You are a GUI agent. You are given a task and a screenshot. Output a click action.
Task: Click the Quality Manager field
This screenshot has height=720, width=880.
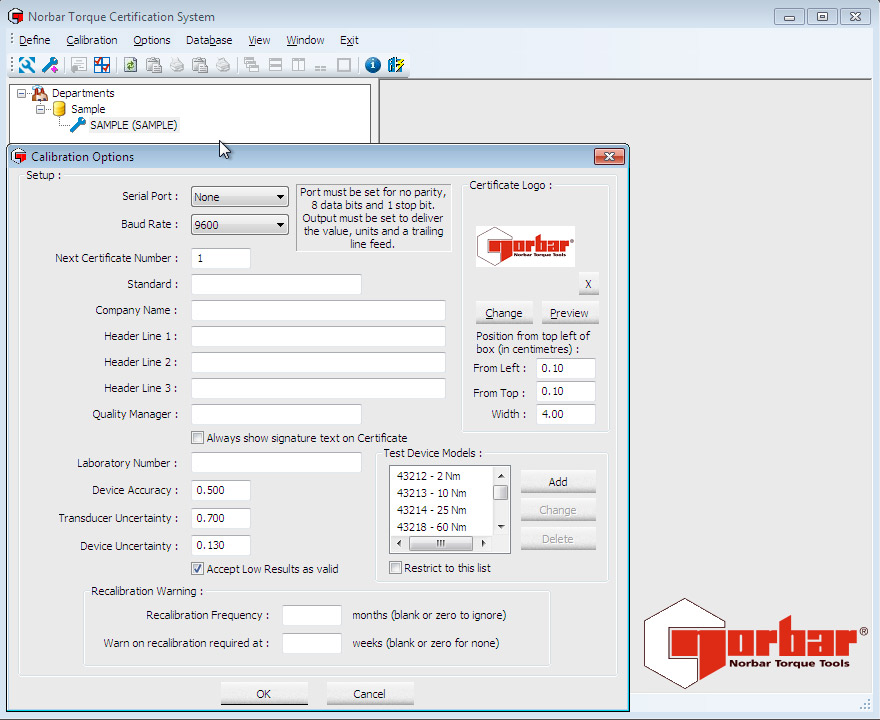[x=276, y=414]
